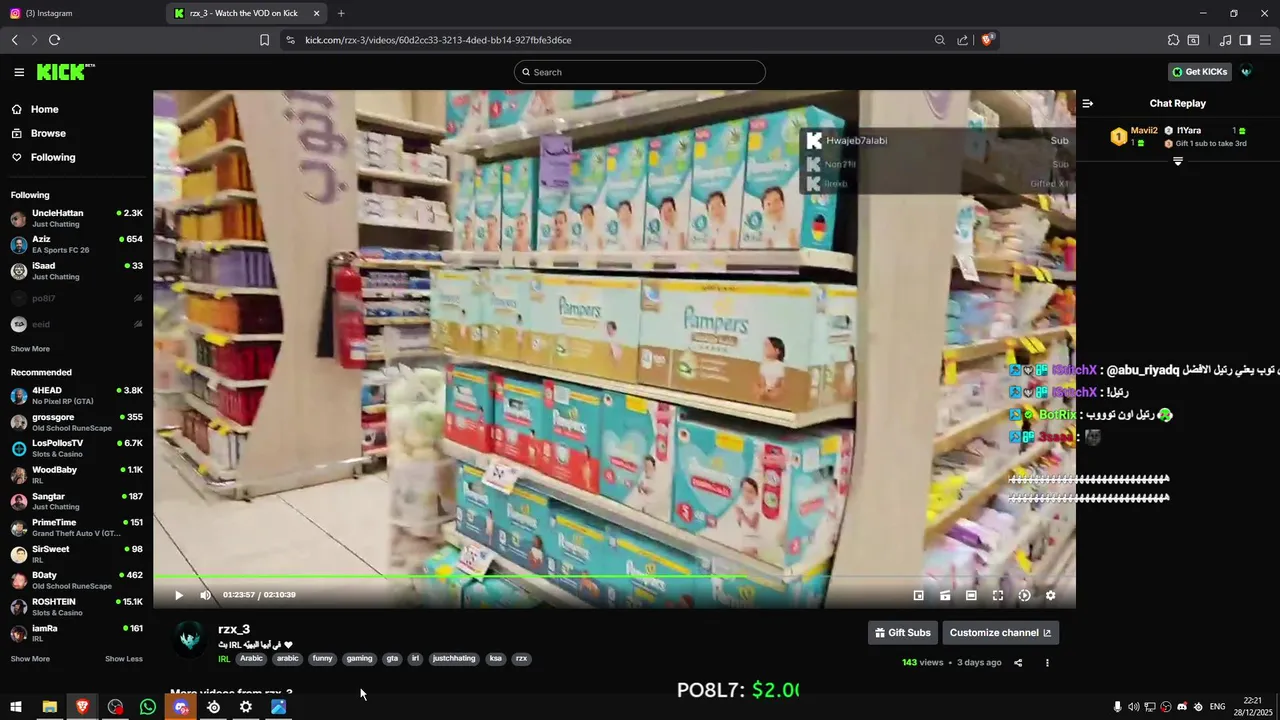Click the Gift Subs button
The height and width of the screenshot is (720, 1280).
[903, 633]
